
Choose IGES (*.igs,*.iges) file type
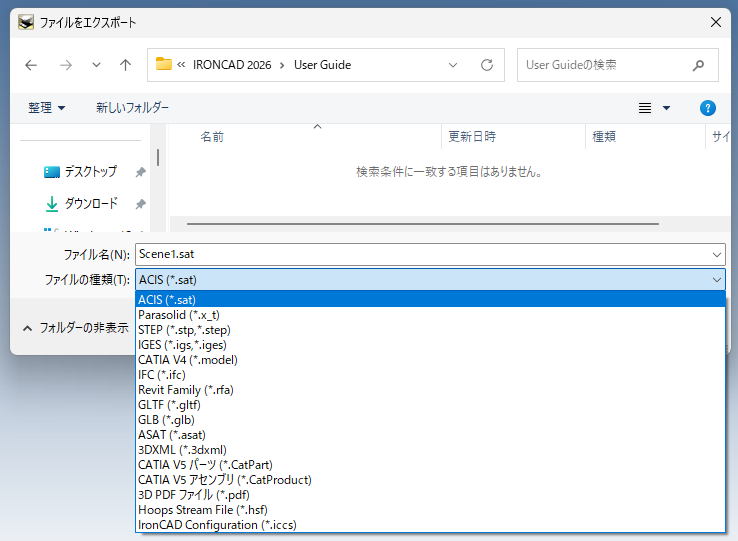pos(430,345)
